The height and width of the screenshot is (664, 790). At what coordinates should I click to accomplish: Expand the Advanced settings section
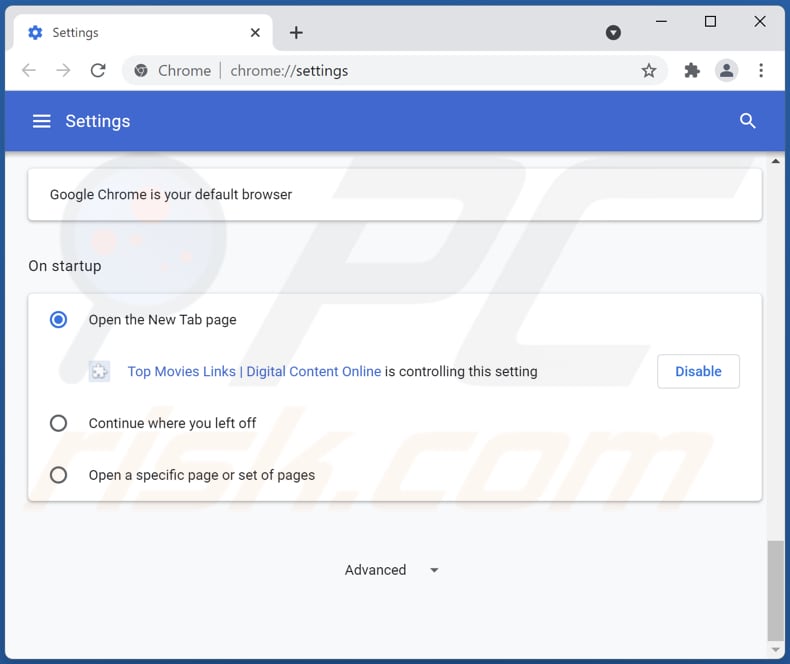point(391,570)
